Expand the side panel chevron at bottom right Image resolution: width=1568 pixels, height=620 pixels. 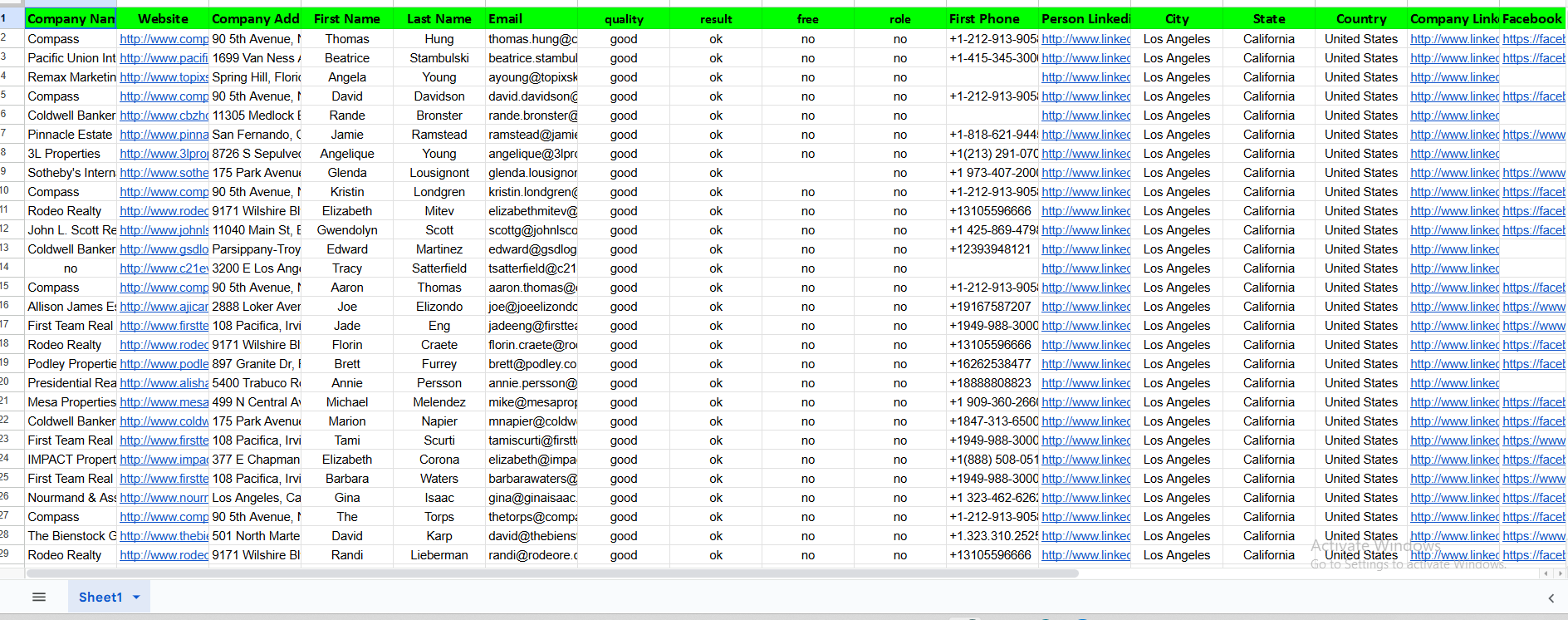coord(1551,598)
